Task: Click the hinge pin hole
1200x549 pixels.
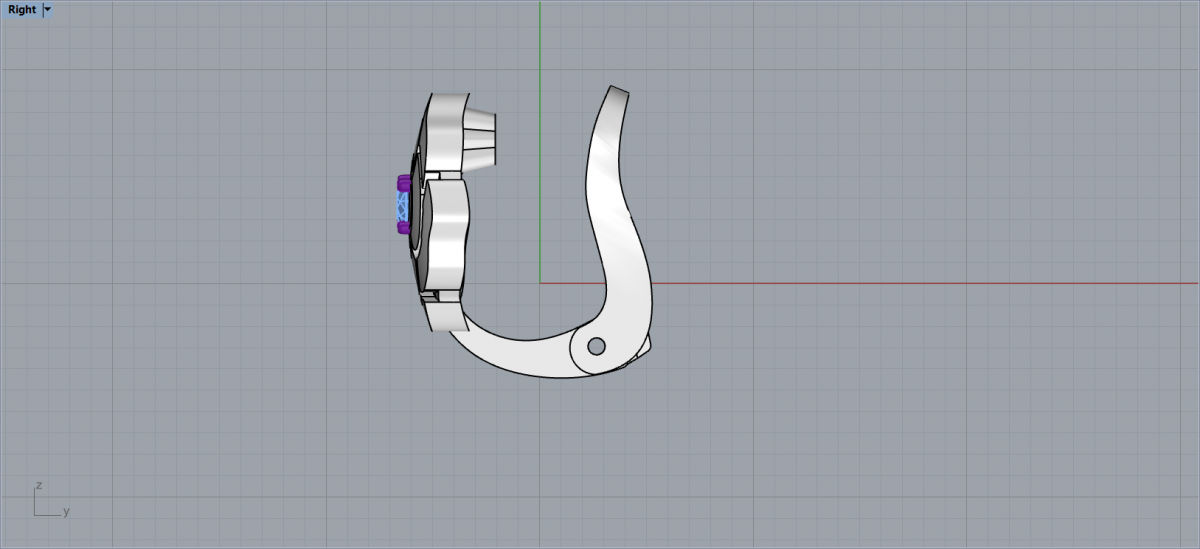Action: [x=596, y=346]
